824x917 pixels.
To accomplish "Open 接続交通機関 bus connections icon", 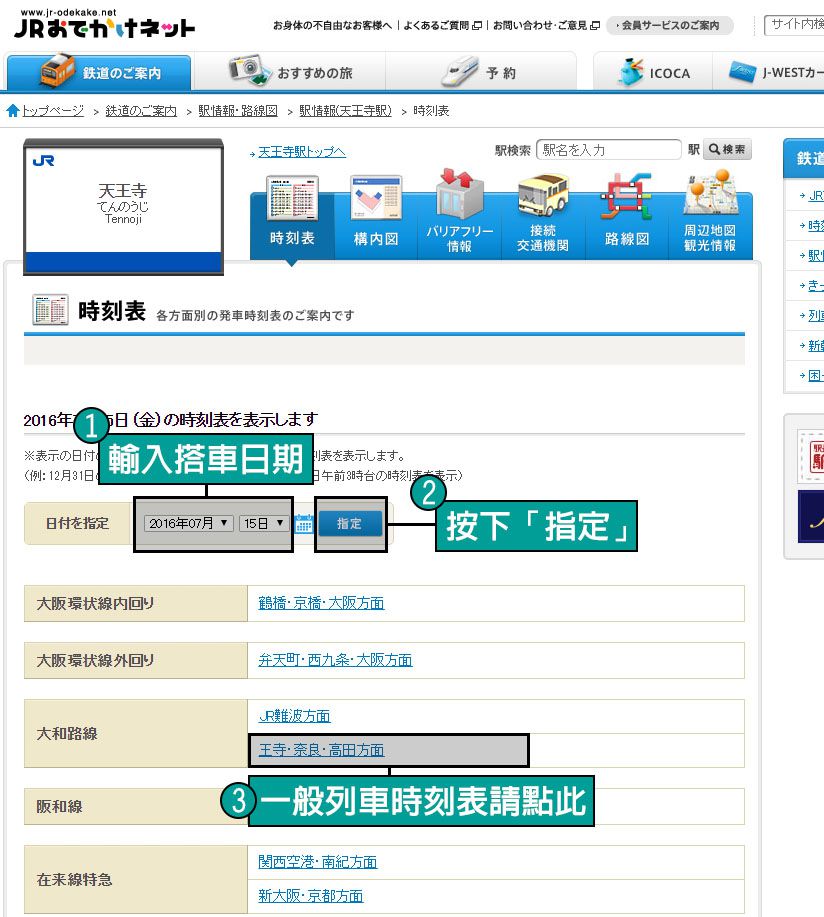I will (x=543, y=213).
